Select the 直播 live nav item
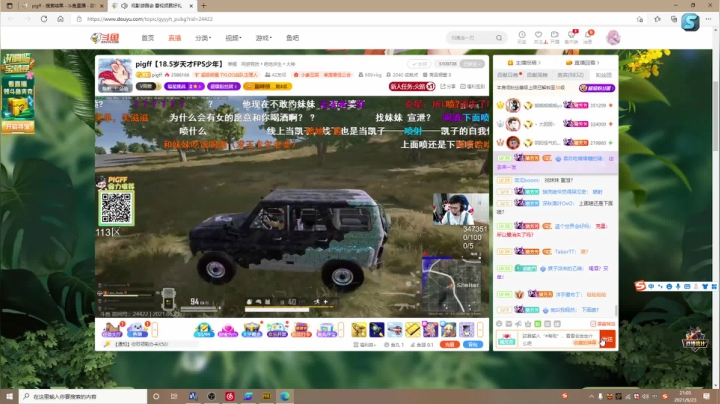720x404 pixels. (174, 38)
